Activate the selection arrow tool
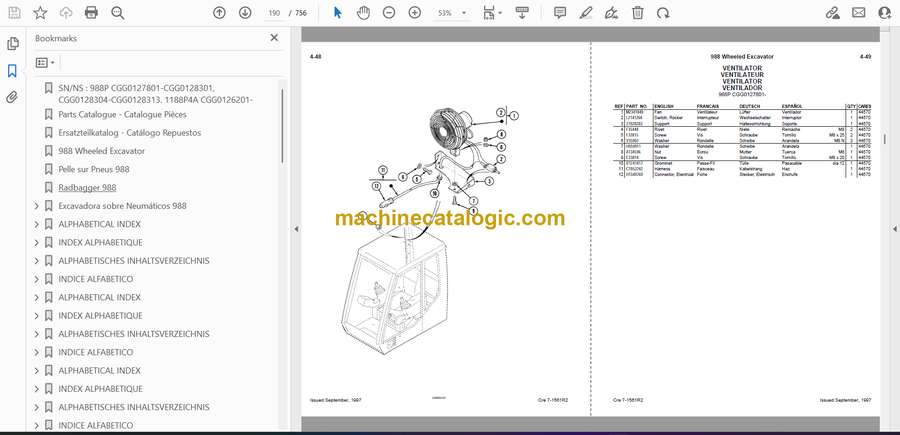 point(338,13)
